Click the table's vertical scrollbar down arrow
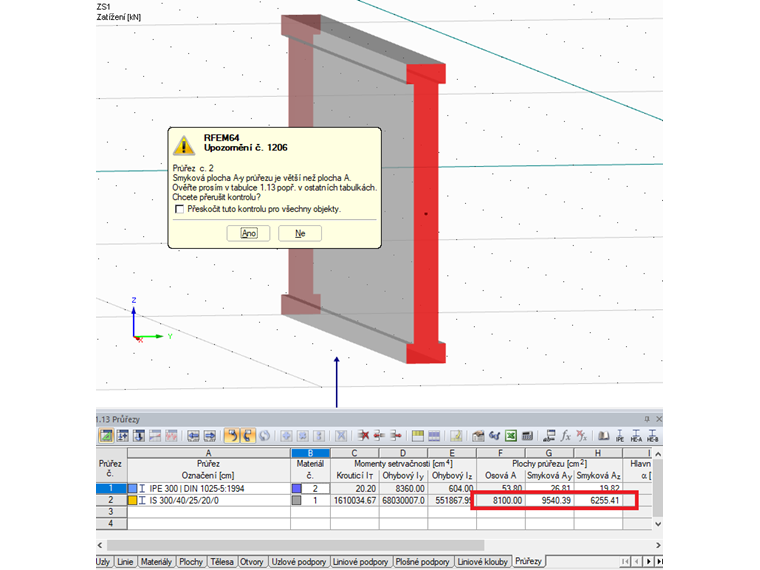The height and width of the screenshot is (570, 760). [x=658, y=523]
